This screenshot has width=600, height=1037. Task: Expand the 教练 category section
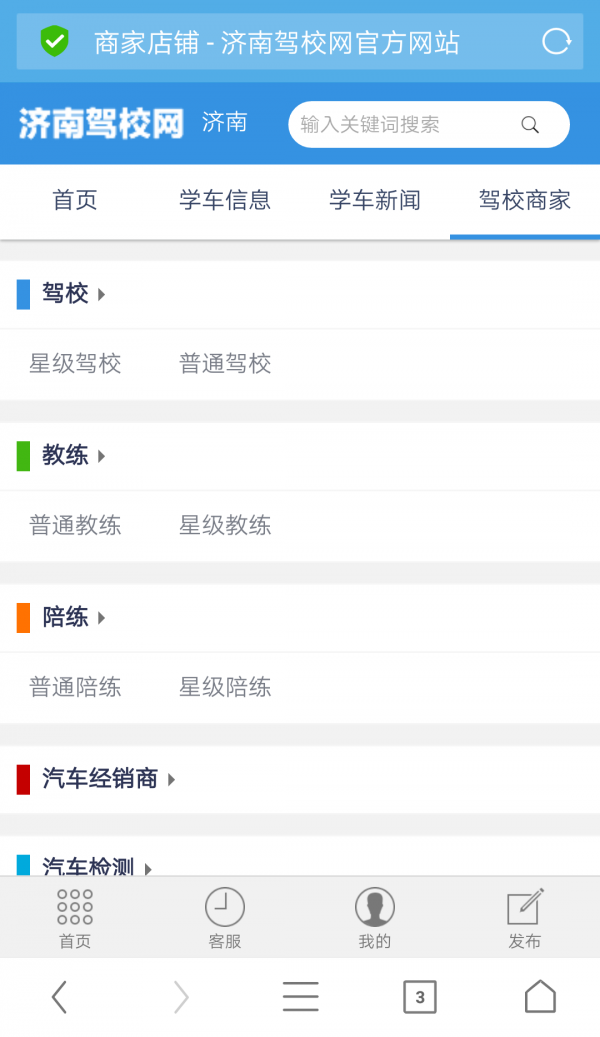coord(64,456)
